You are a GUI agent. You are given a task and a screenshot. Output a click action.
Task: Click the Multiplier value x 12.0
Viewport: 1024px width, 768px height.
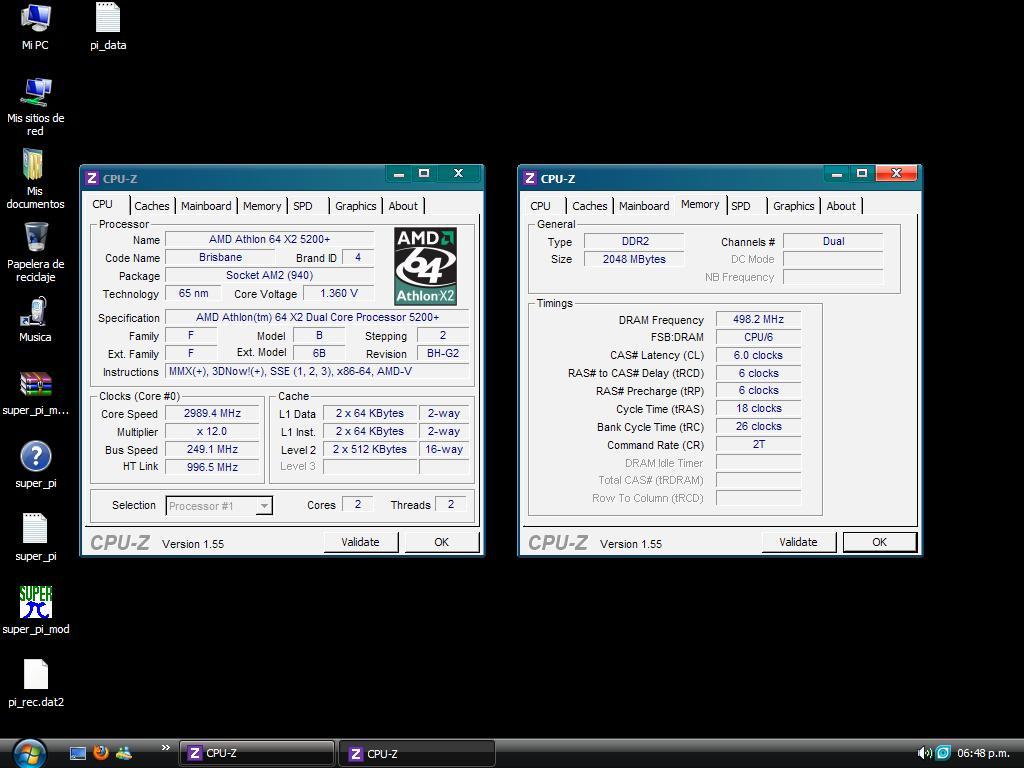point(212,432)
